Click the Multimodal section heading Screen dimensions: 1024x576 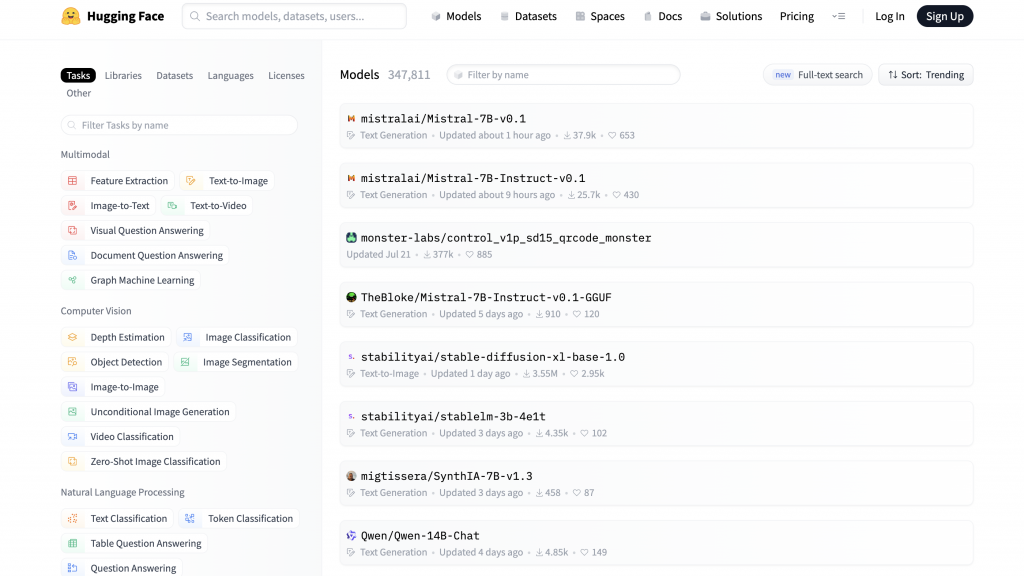[x=85, y=154]
